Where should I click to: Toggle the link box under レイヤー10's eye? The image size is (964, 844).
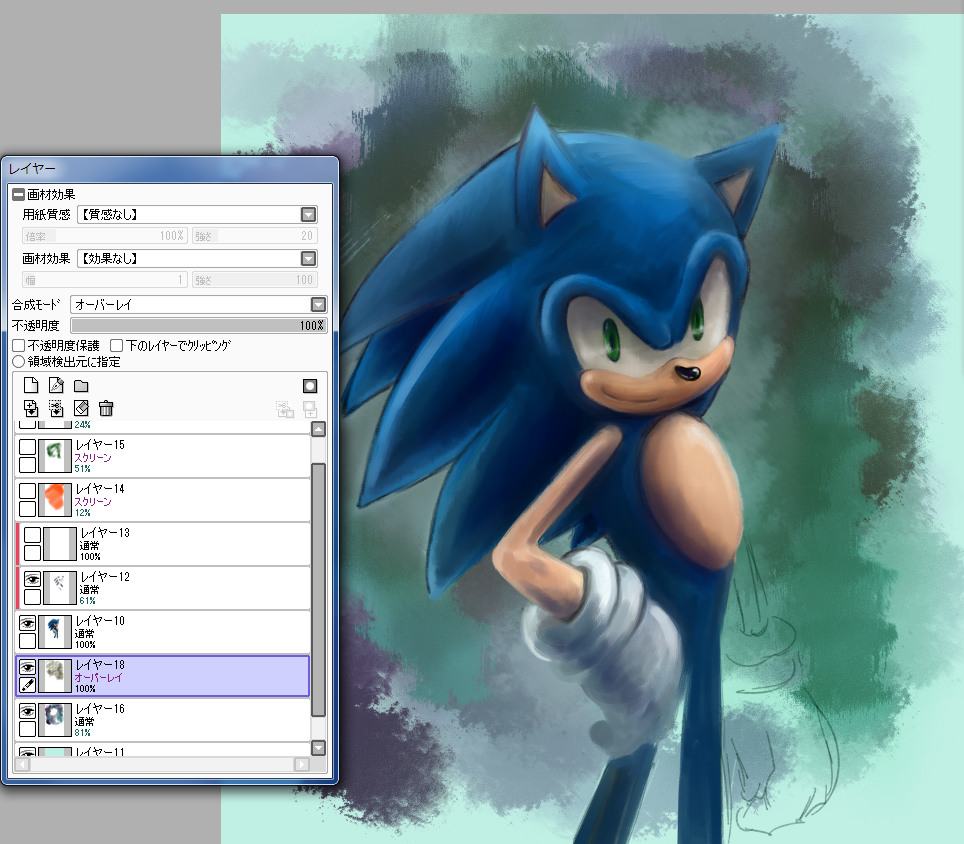pyautogui.click(x=27, y=641)
